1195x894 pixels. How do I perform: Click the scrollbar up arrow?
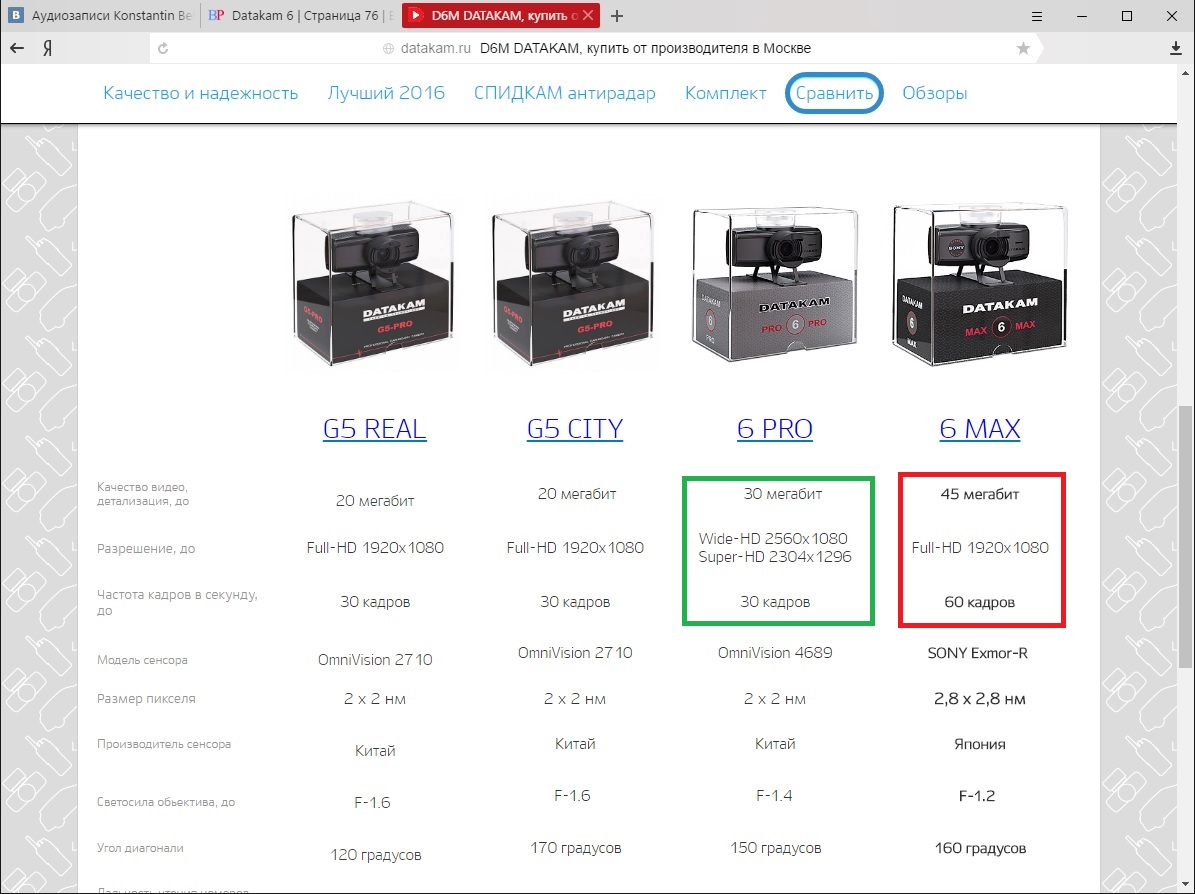coord(1186,73)
